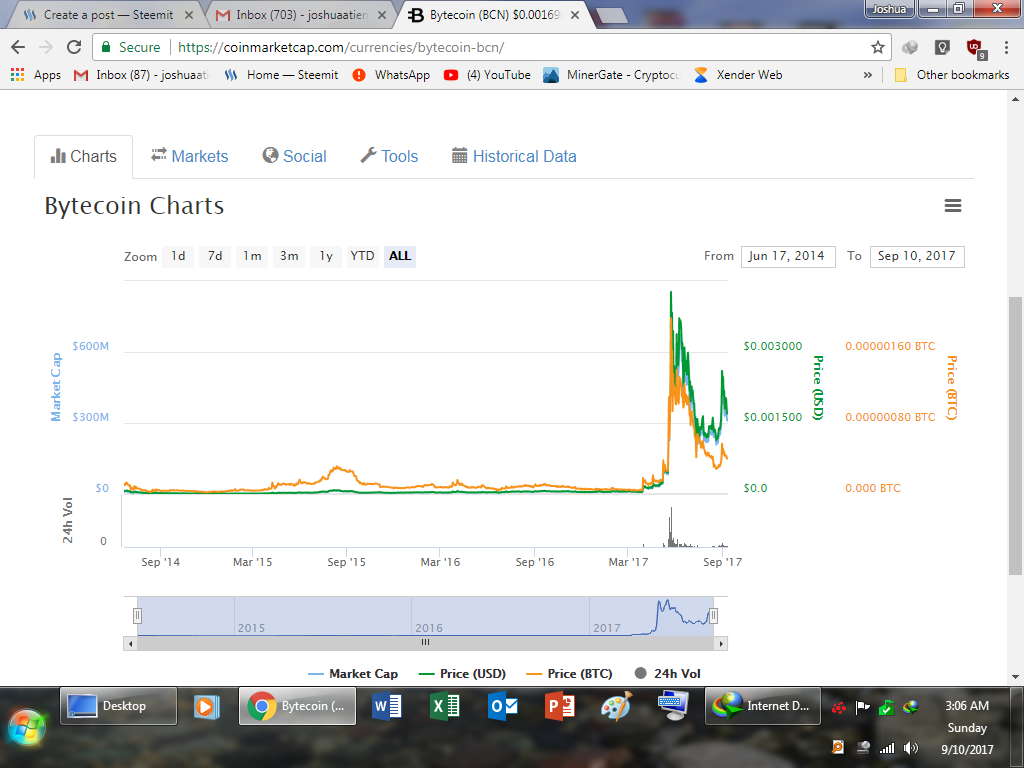Open Paint from the taskbar

[616, 707]
